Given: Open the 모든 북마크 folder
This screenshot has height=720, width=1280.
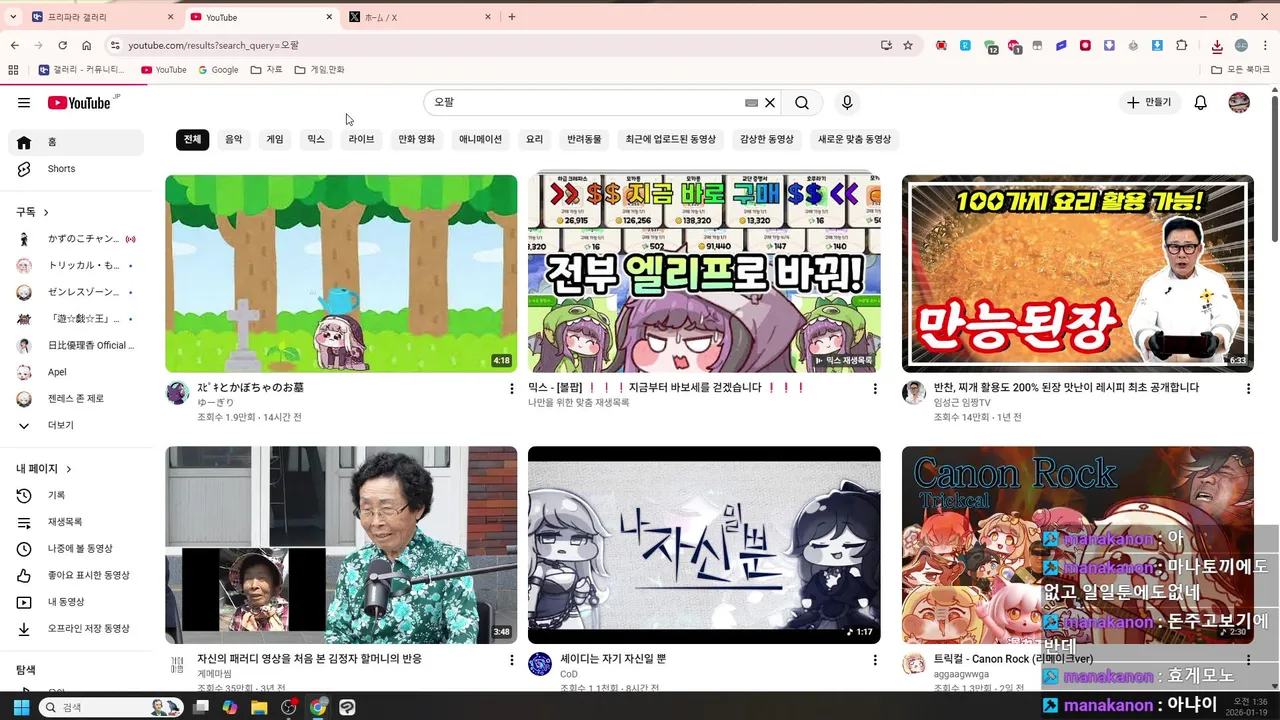Looking at the screenshot, I should 1241,70.
